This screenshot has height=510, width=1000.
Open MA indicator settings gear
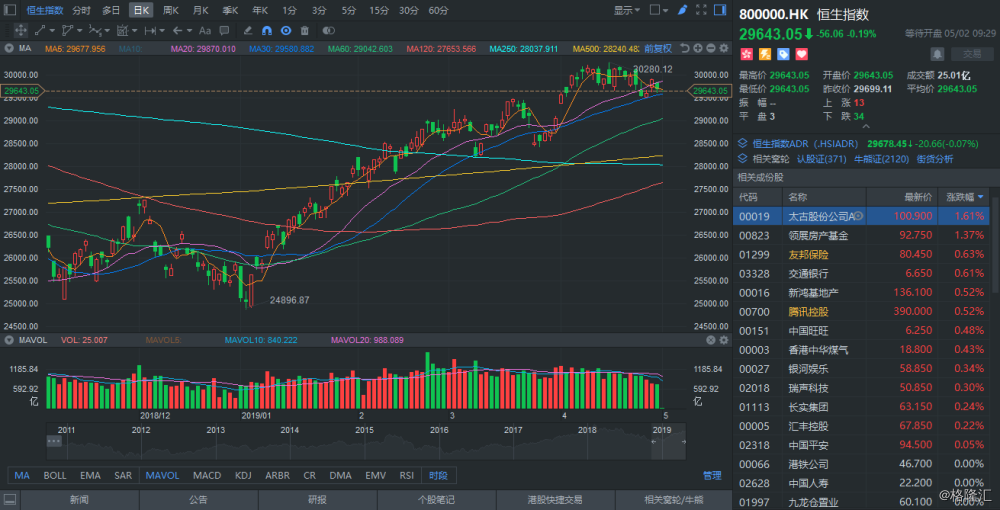click(x=722, y=48)
